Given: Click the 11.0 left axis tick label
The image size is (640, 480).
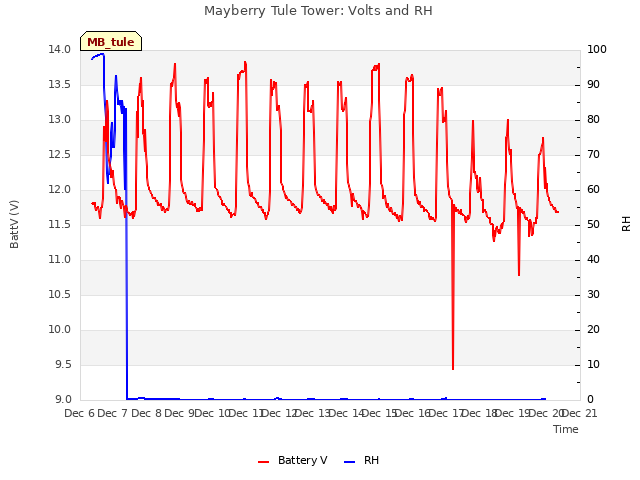Looking at the screenshot, I should coord(60,260).
